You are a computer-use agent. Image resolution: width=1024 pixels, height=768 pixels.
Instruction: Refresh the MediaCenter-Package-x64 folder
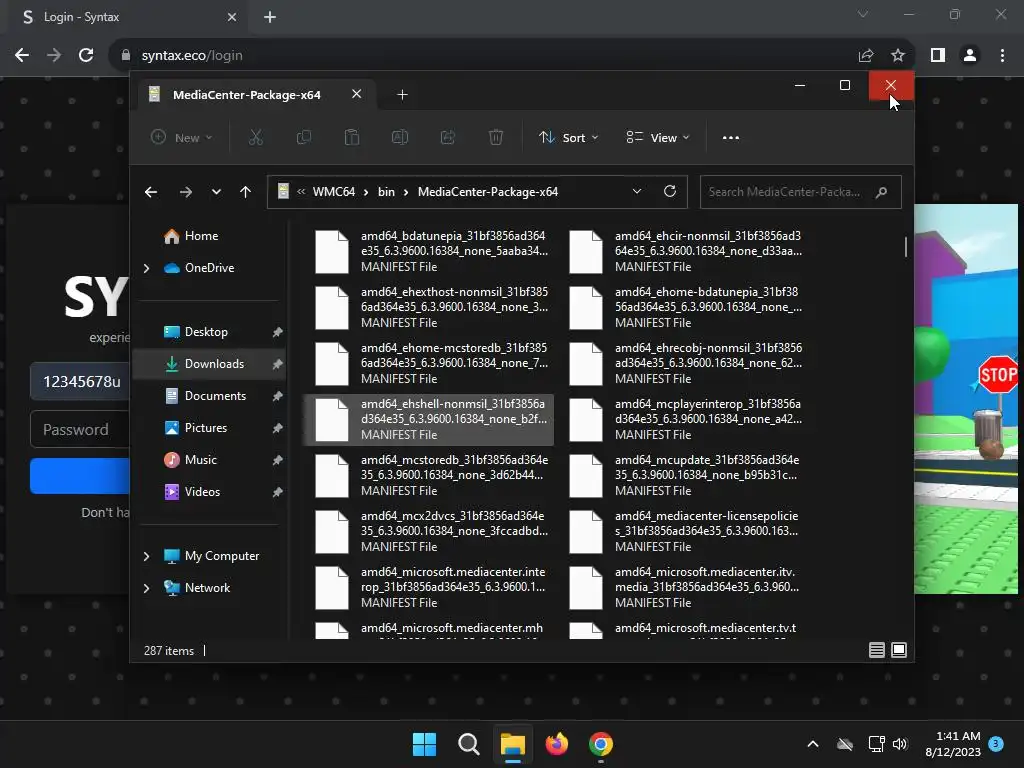669,191
